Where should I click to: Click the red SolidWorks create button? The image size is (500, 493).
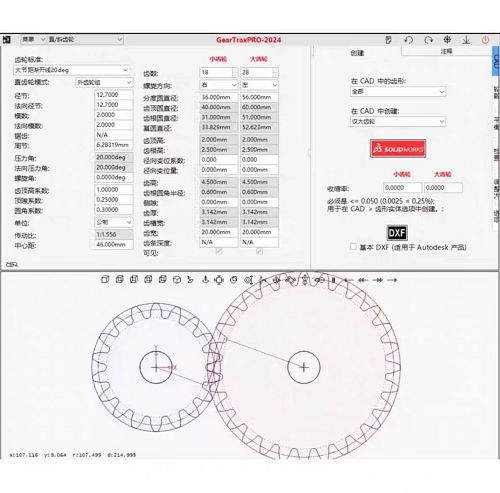[398, 148]
